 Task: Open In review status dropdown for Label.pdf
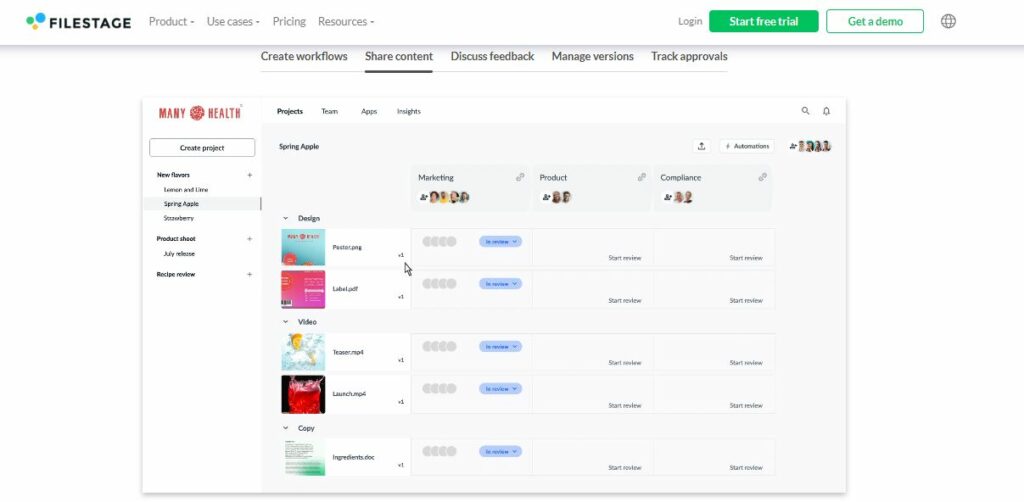[500, 284]
